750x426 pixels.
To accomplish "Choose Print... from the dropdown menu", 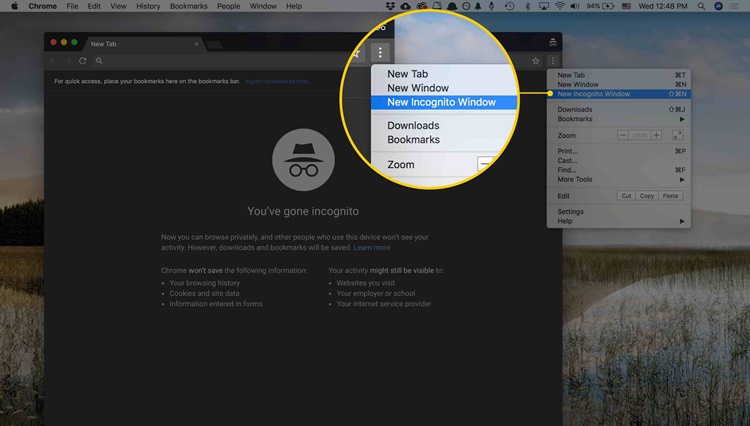I will point(618,151).
